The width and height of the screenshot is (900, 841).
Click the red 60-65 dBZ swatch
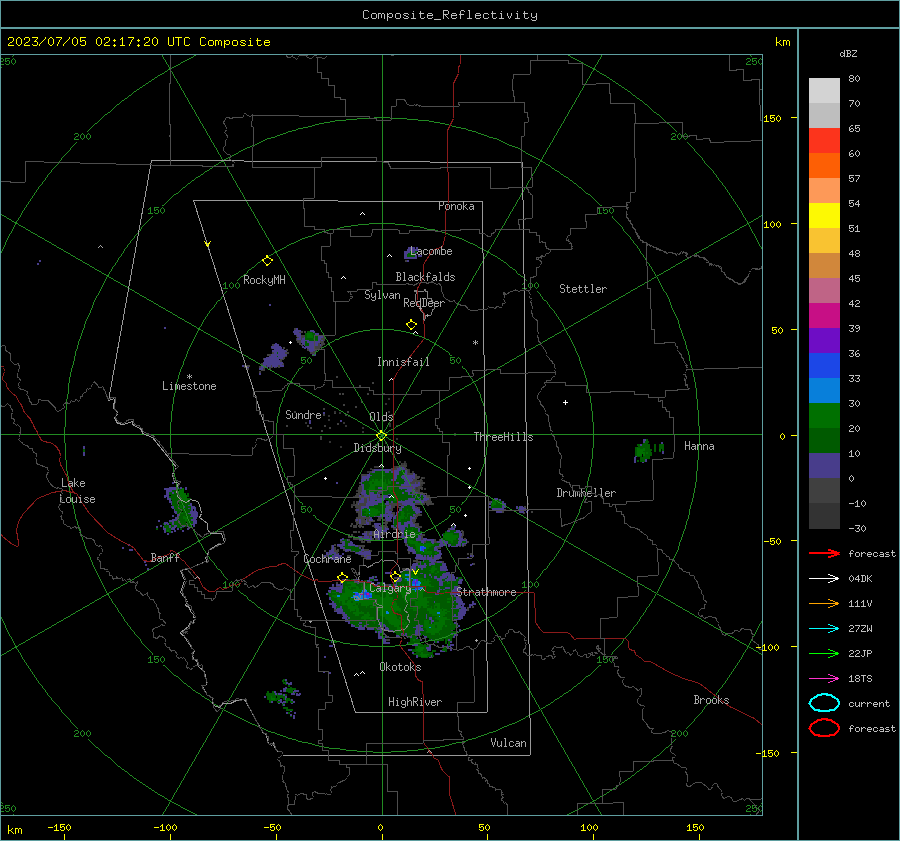coord(824,141)
